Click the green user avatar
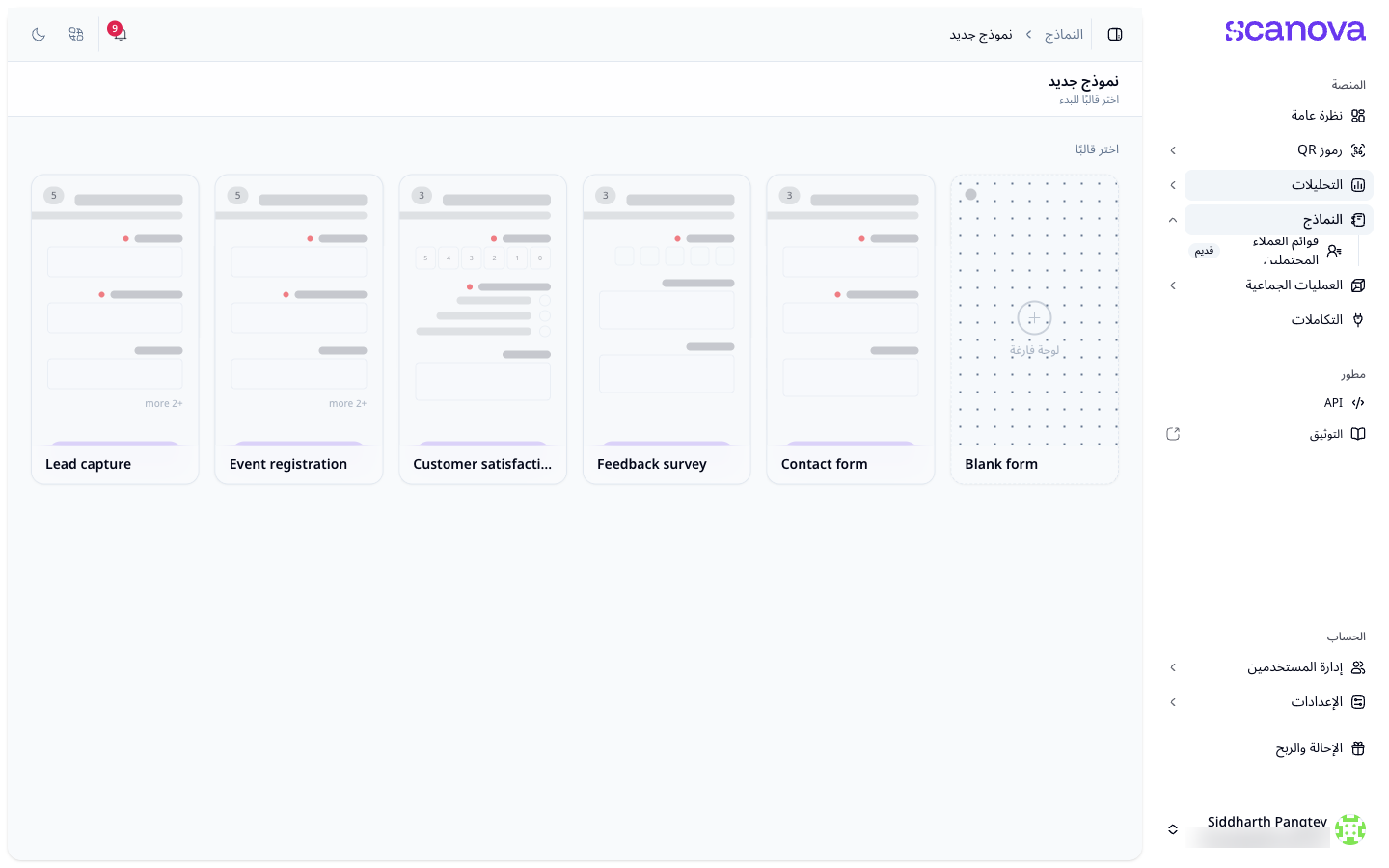The image size is (1389, 868). (1350, 829)
